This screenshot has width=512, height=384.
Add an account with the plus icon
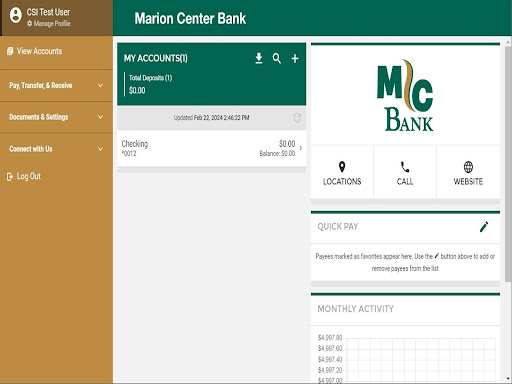coord(295,59)
